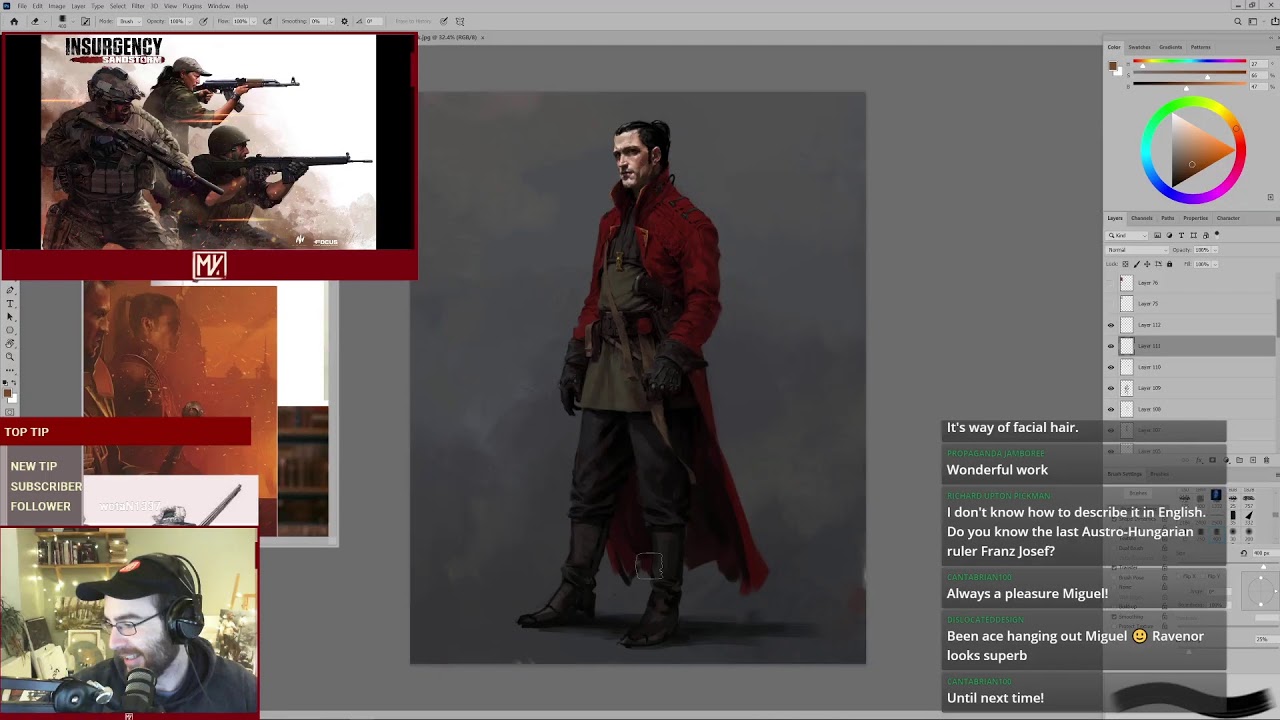
Task: Switch to the Swatches tab
Action: tap(1139, 47)
